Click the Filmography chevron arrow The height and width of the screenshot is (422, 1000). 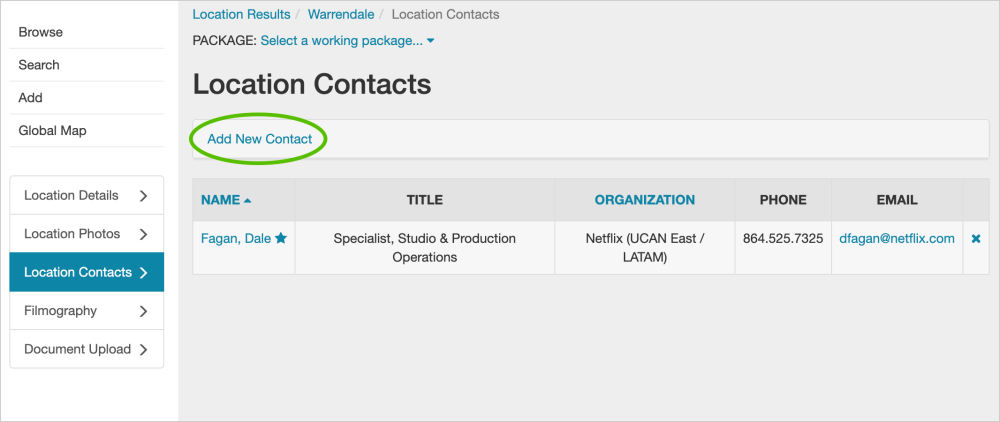[x=143, y=311]
